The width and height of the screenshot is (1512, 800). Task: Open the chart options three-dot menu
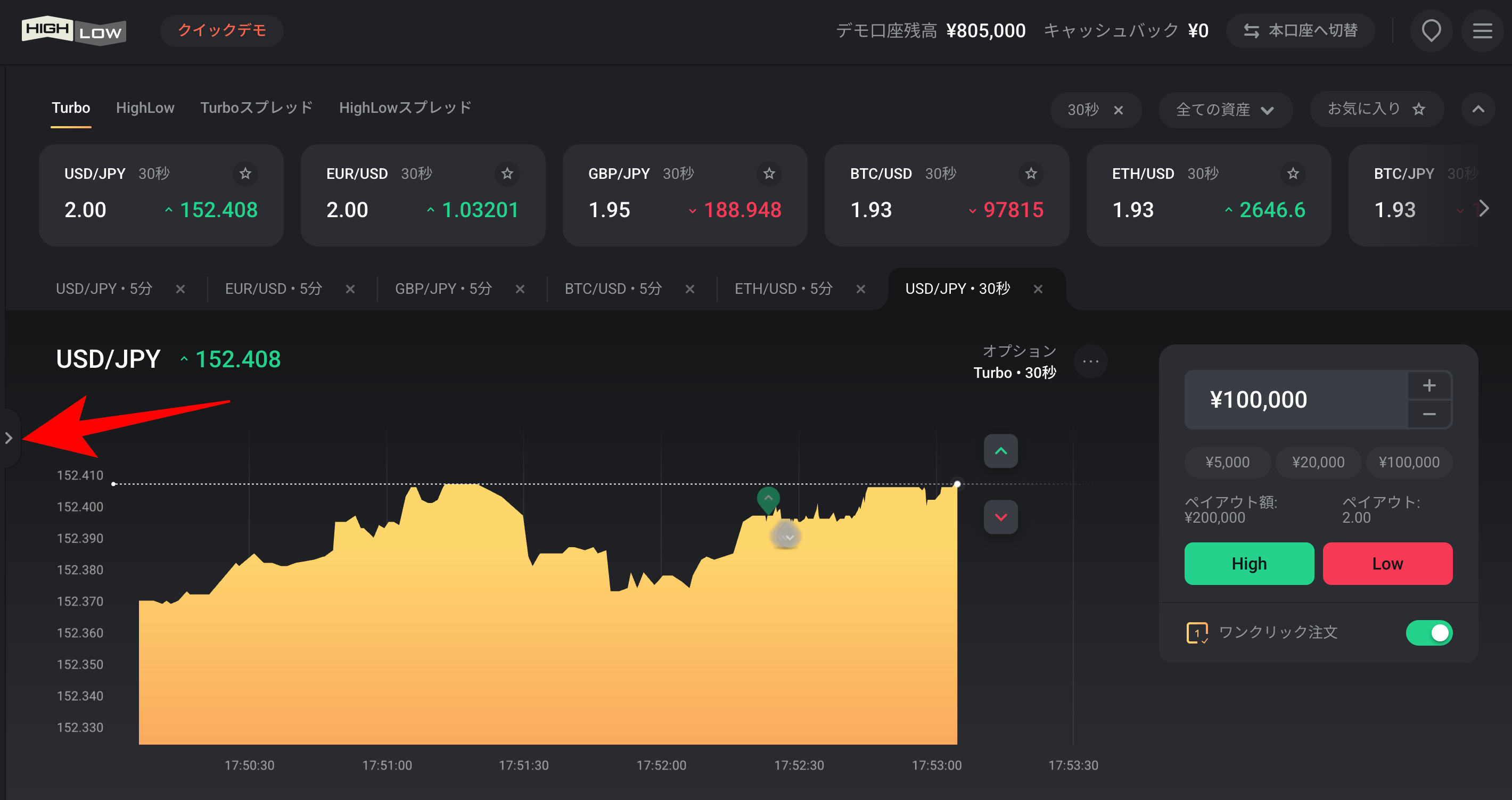click(x=1090, y=361)
